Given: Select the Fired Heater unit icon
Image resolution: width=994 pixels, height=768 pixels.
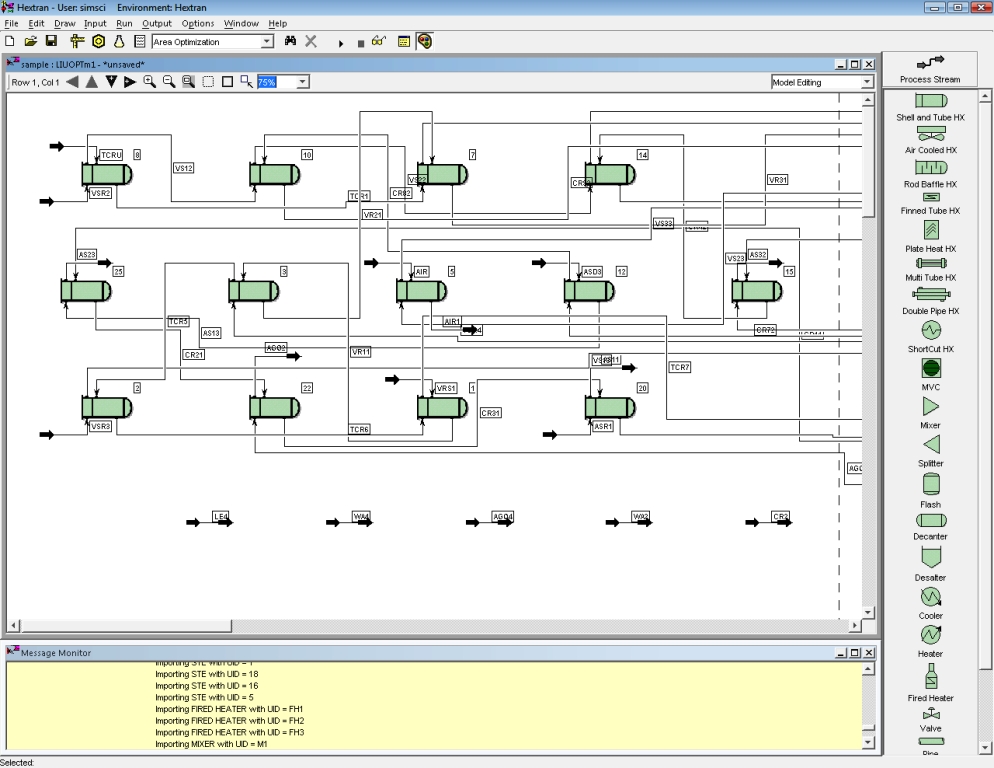Looking at the screenshot, I should click(931, 676).
